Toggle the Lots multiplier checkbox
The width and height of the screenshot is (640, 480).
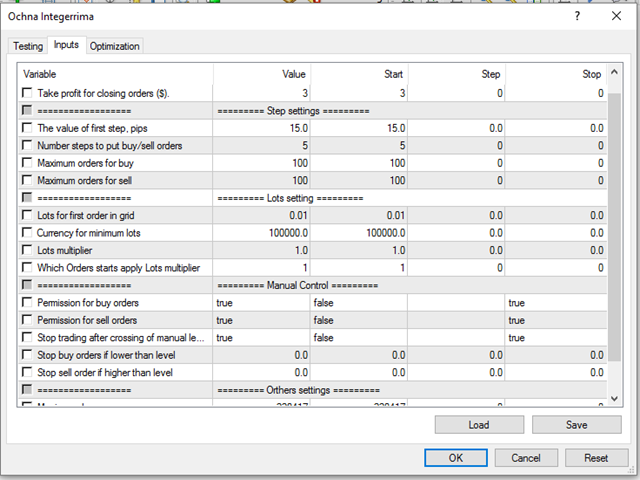point(27,250)
